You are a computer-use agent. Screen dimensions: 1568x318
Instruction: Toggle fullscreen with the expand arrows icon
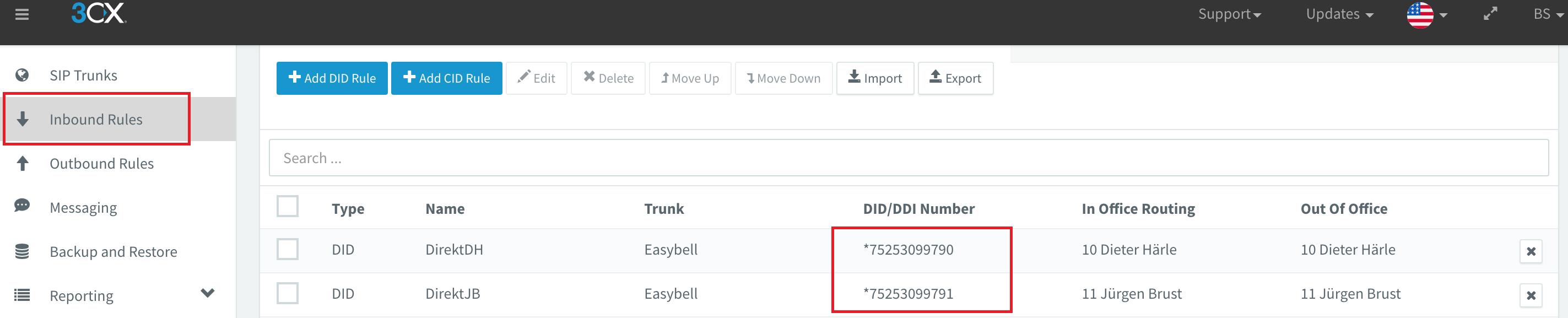pyautogui.click(x=1490, y=13)
